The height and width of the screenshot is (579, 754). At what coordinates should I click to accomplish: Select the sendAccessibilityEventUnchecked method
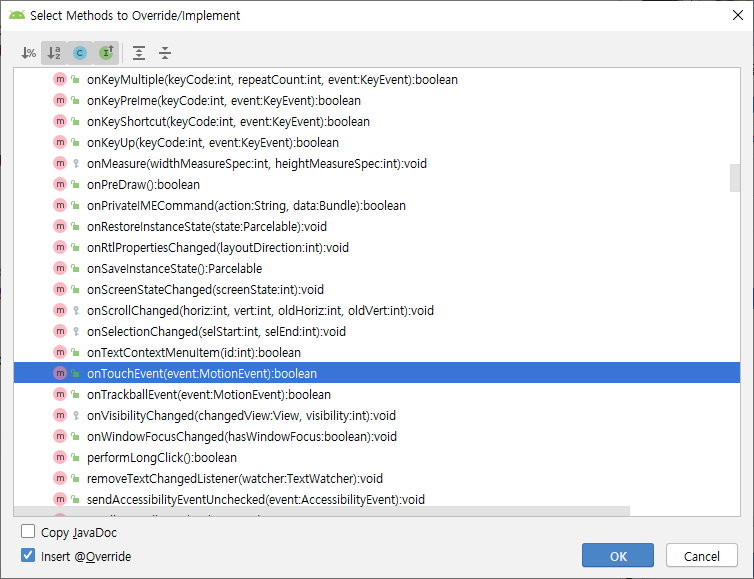377,499
